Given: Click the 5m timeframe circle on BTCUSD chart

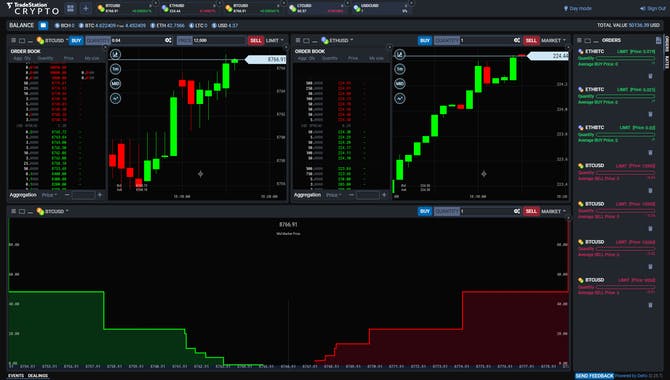Looking at the screenshot, I should click(115, 69).
